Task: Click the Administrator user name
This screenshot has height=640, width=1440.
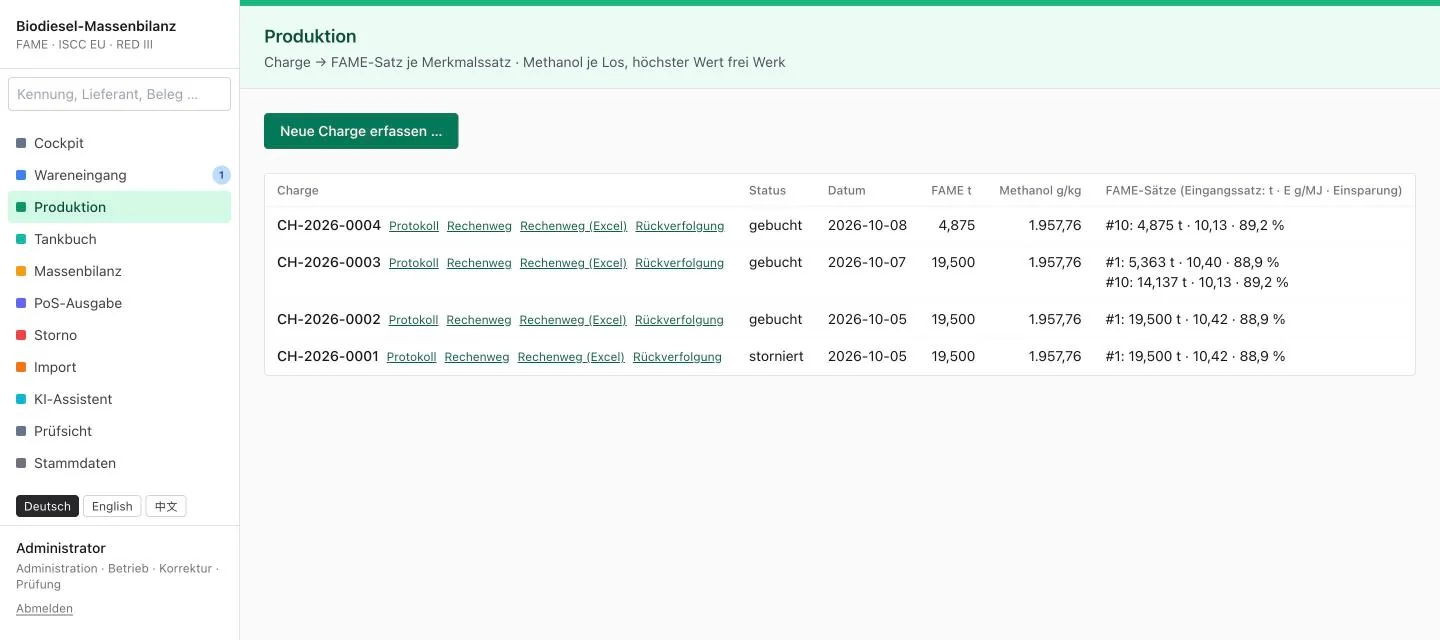Action: pyautogui.click(x=61, y=548)
